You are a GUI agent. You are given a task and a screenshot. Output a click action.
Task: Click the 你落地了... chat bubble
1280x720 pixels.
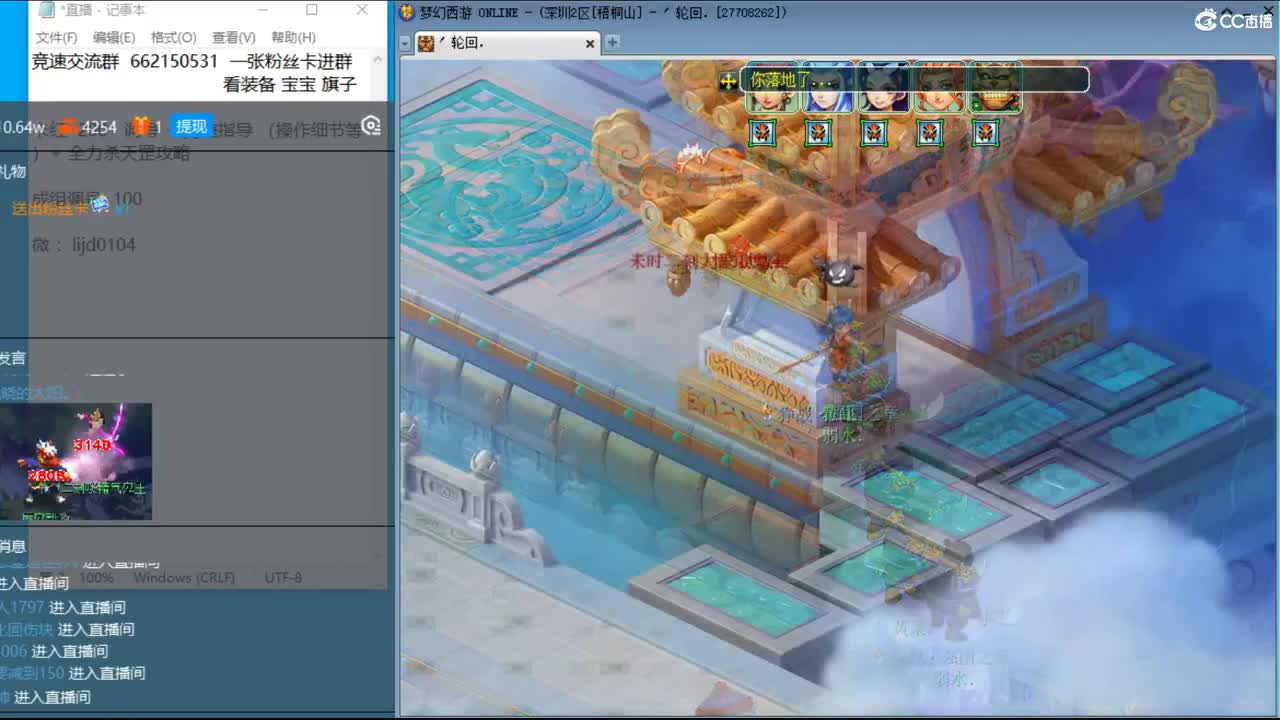(914, 80)
